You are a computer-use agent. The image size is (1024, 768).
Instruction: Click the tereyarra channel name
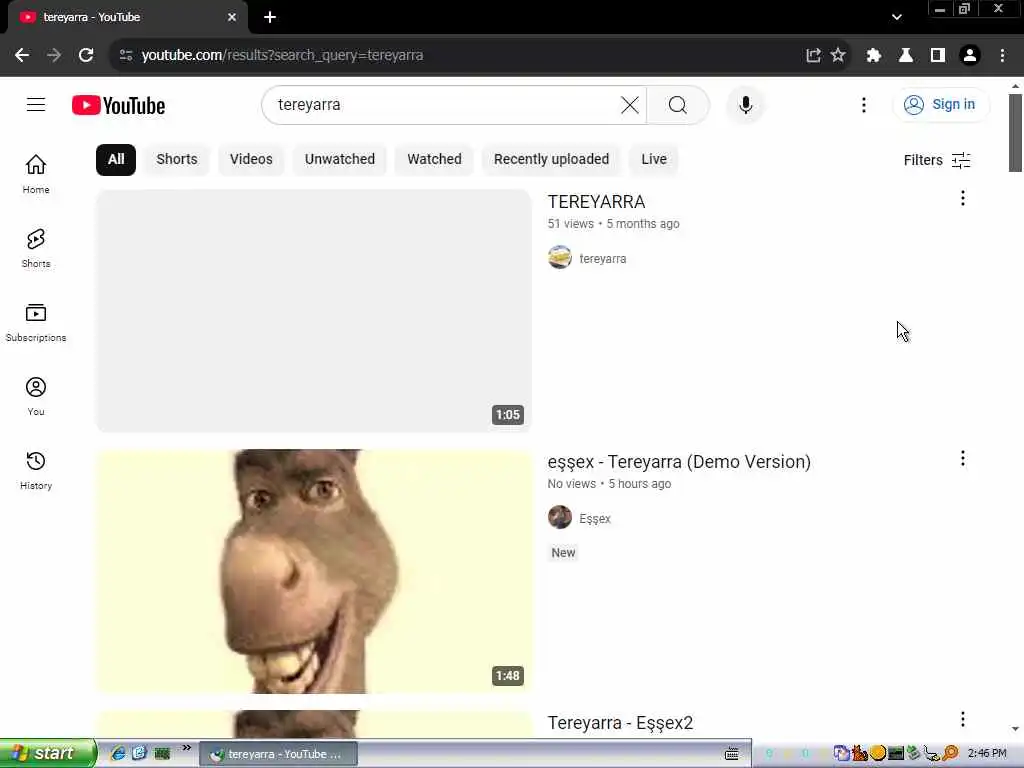[602, 259]
